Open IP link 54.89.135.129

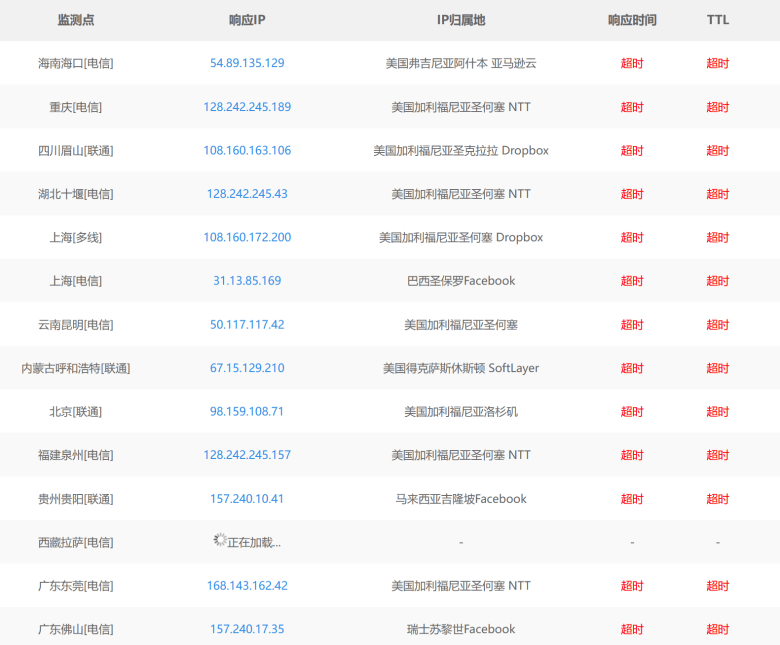[x=247, y=63]
